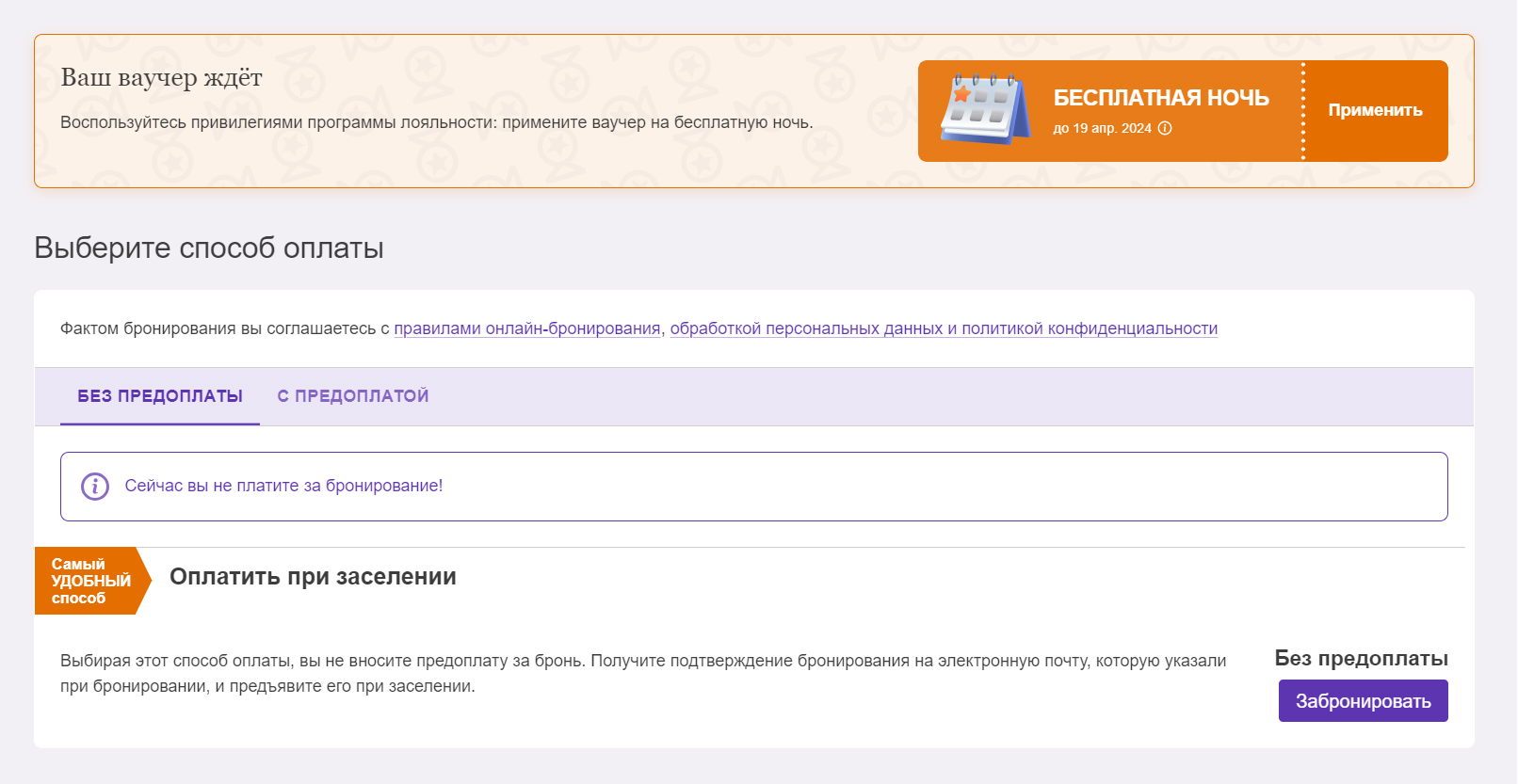The image size is (1518, 784).
Task: Click the 'Забронировать' button
Action: click(1363, 701)
